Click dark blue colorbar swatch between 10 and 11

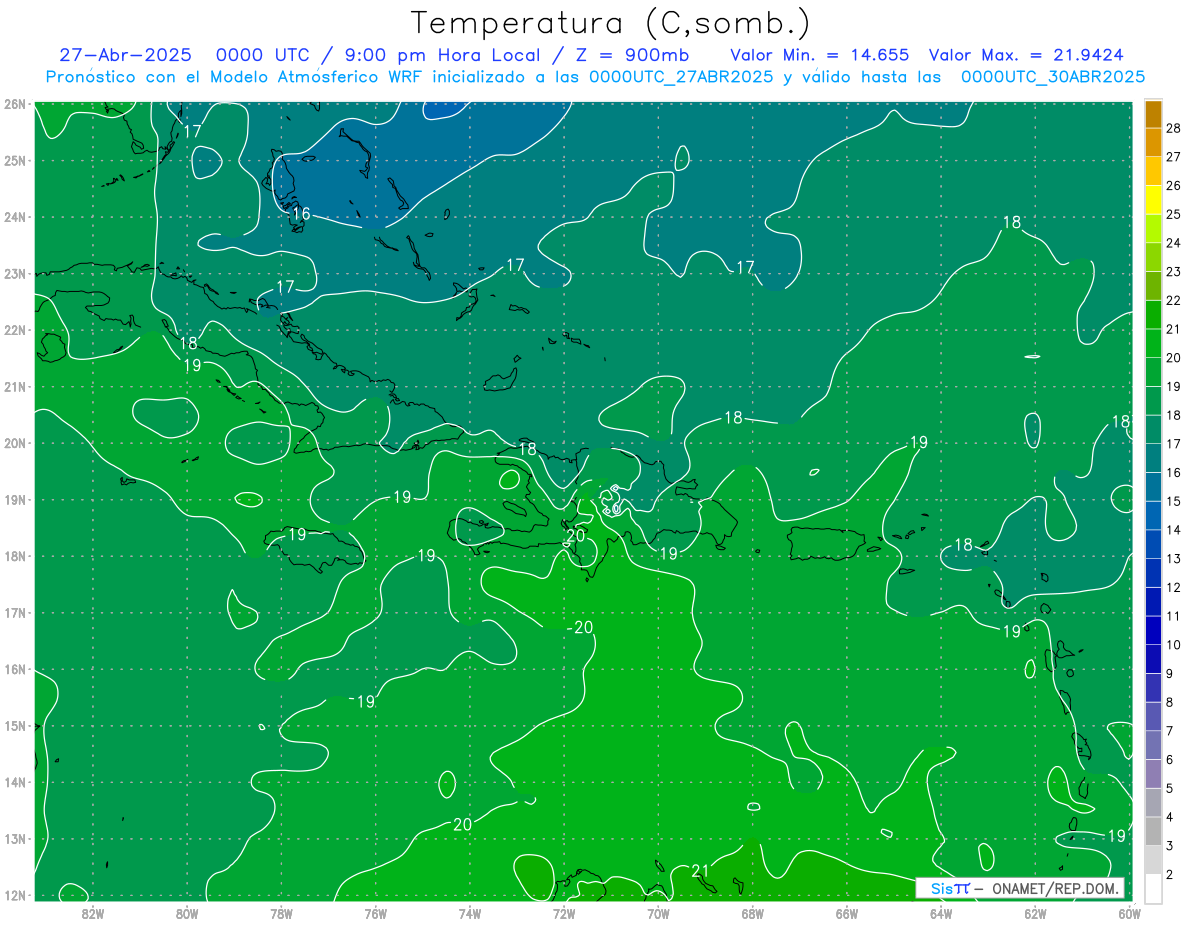click(1153, 630)
